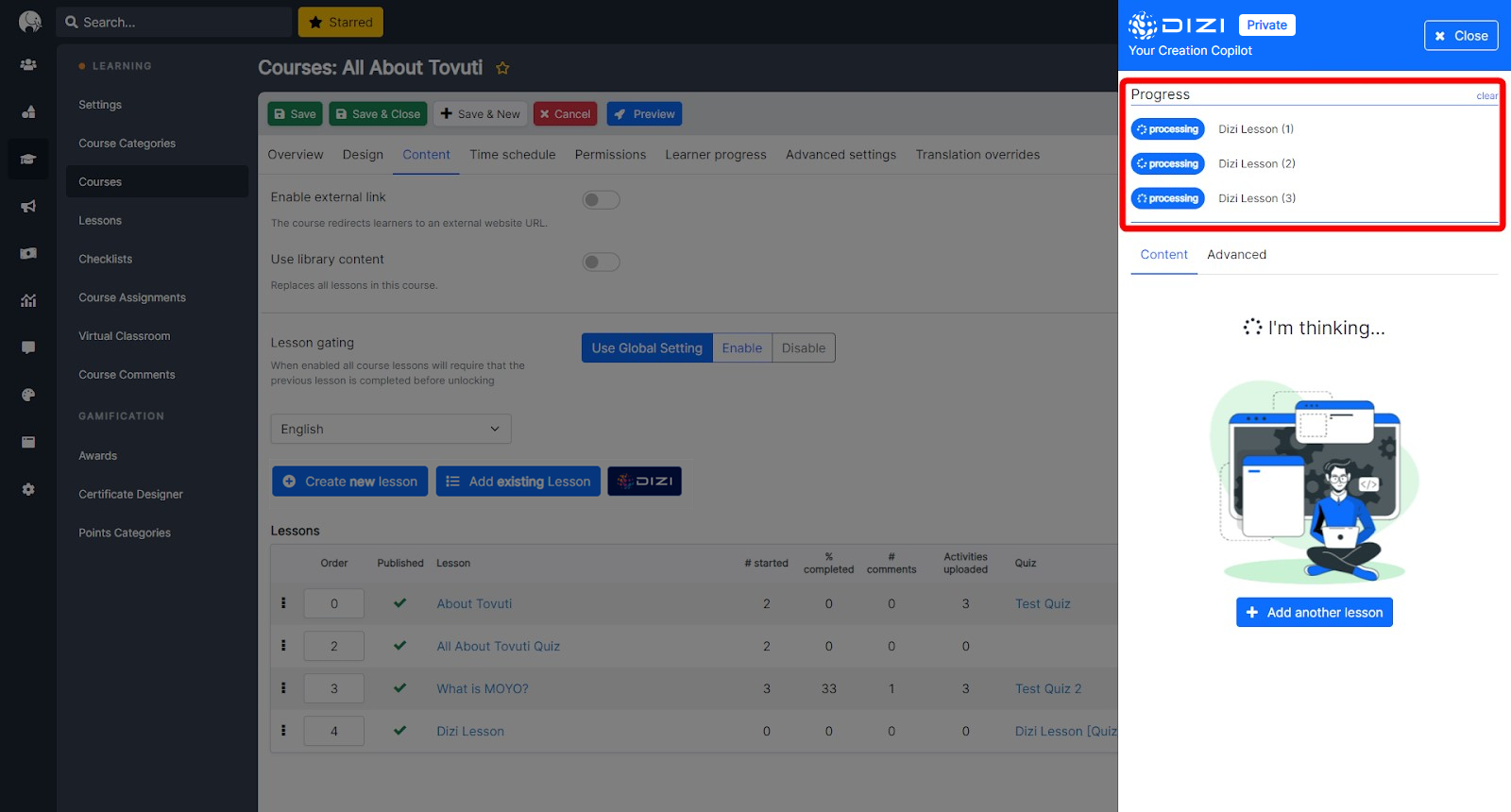The image size is (1511, 812).
Task: Open the palette design sidebar icon
Action: click(x=28, y=395)
